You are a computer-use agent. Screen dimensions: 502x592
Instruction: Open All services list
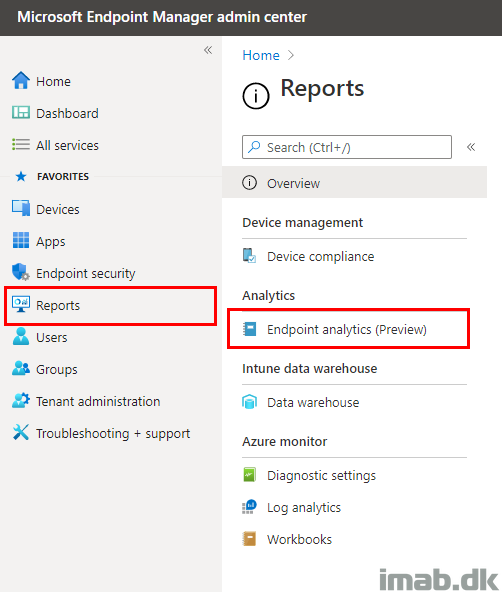[x=67, y=145]
